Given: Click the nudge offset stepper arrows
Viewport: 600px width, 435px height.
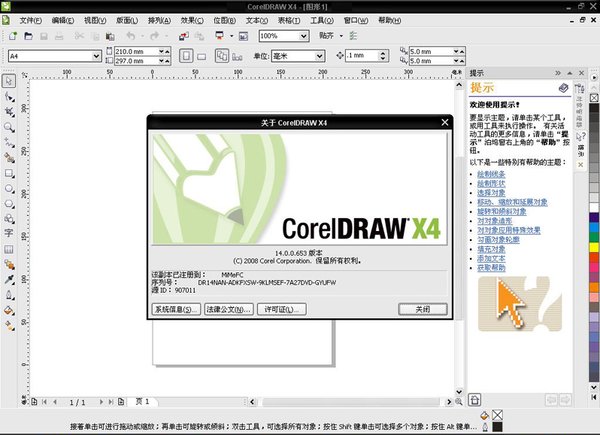Looking at the screenshot, I should click(383, 56).
